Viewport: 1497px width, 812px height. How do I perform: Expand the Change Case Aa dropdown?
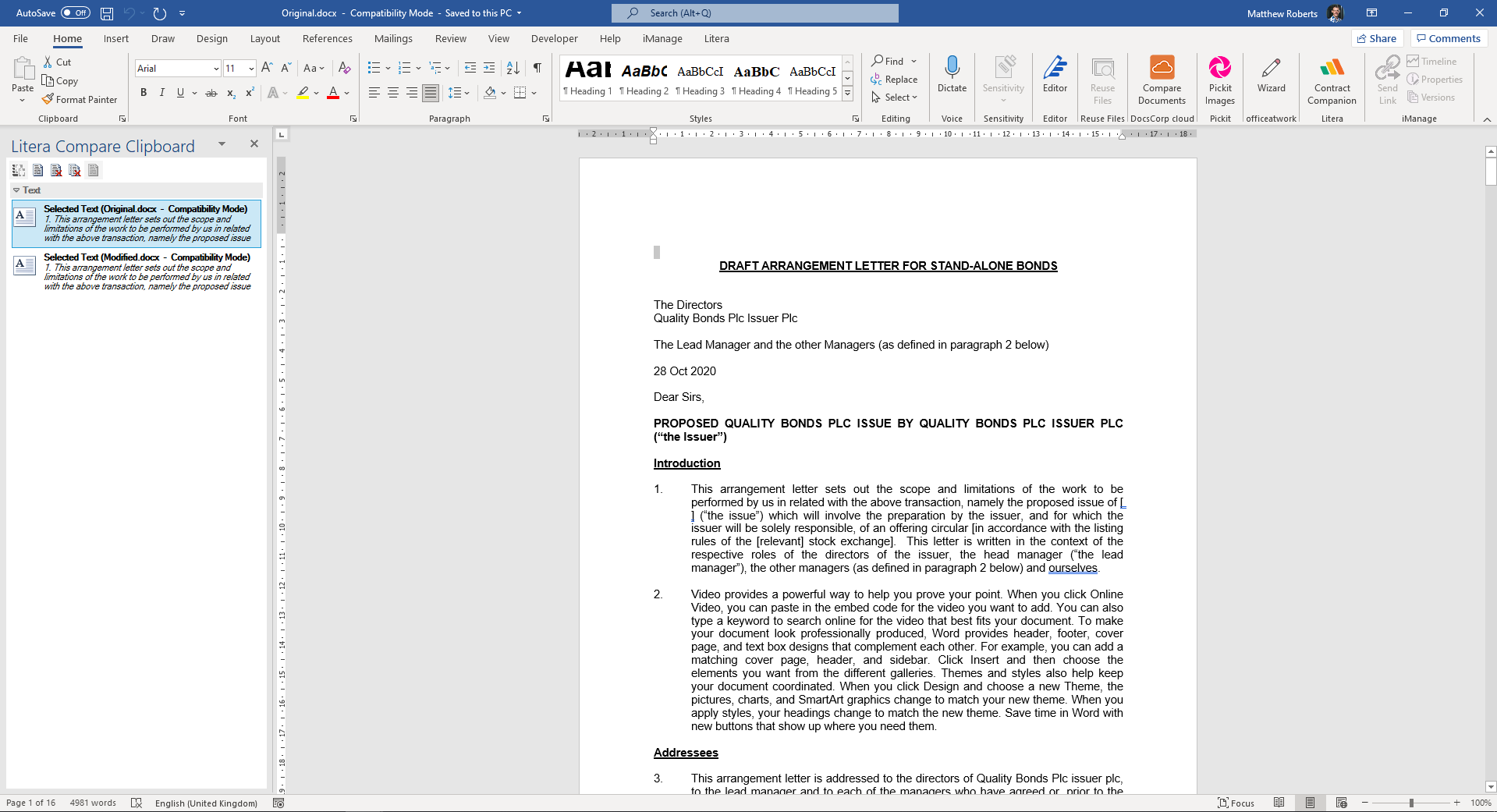click(x=314, y=69)
